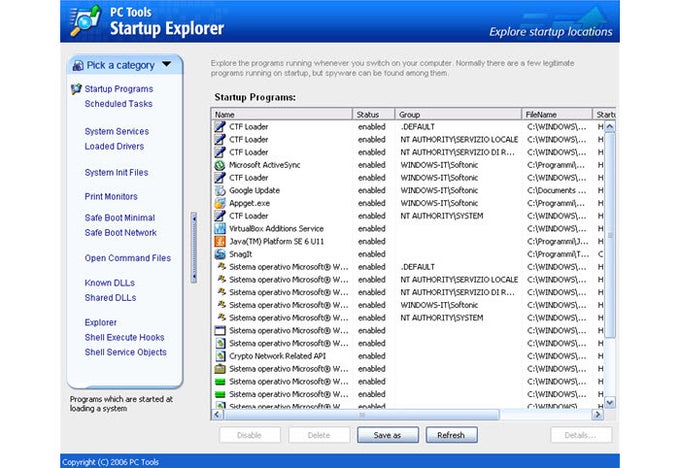Click CTF Loader icon in SERVIZIO LOCALE row

220,140
